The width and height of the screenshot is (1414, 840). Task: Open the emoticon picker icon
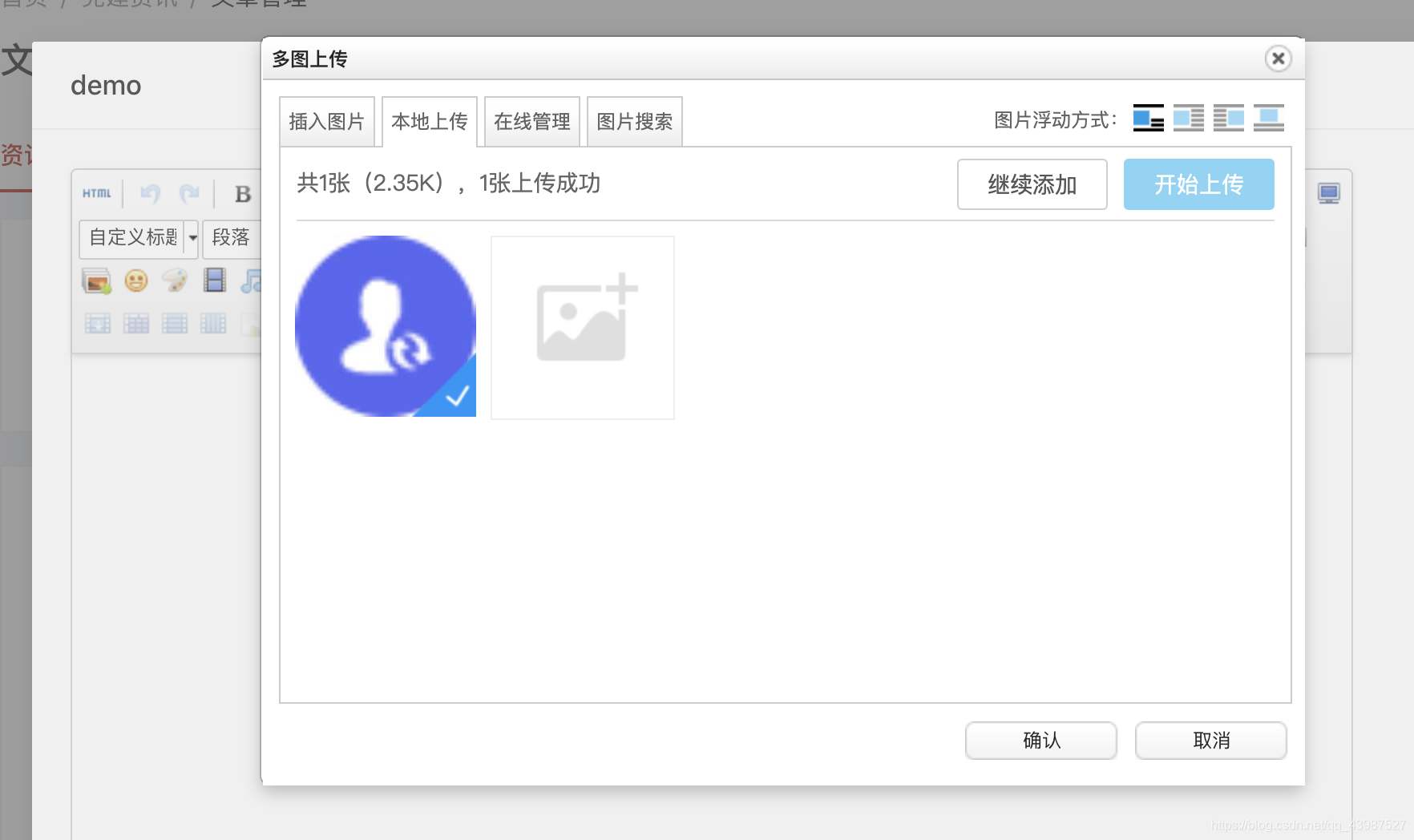(x=136, y=281)
